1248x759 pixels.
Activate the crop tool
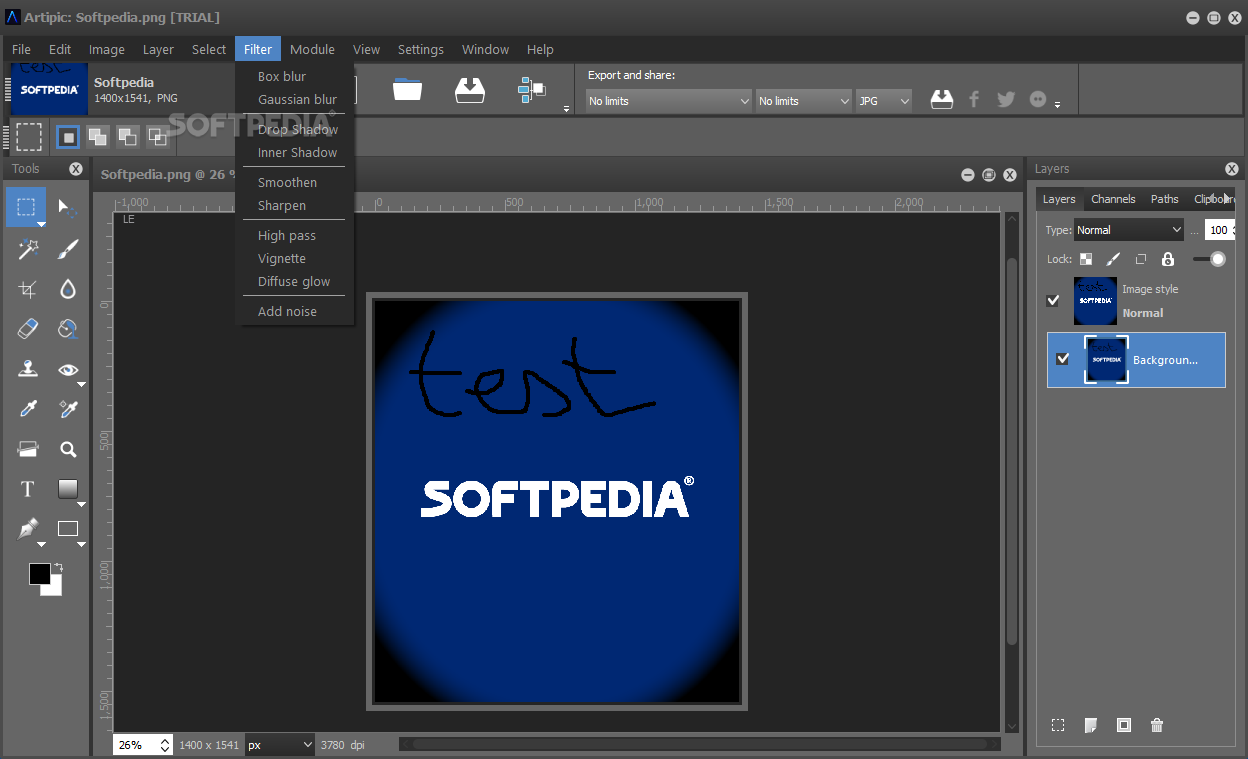click(27, 289)
